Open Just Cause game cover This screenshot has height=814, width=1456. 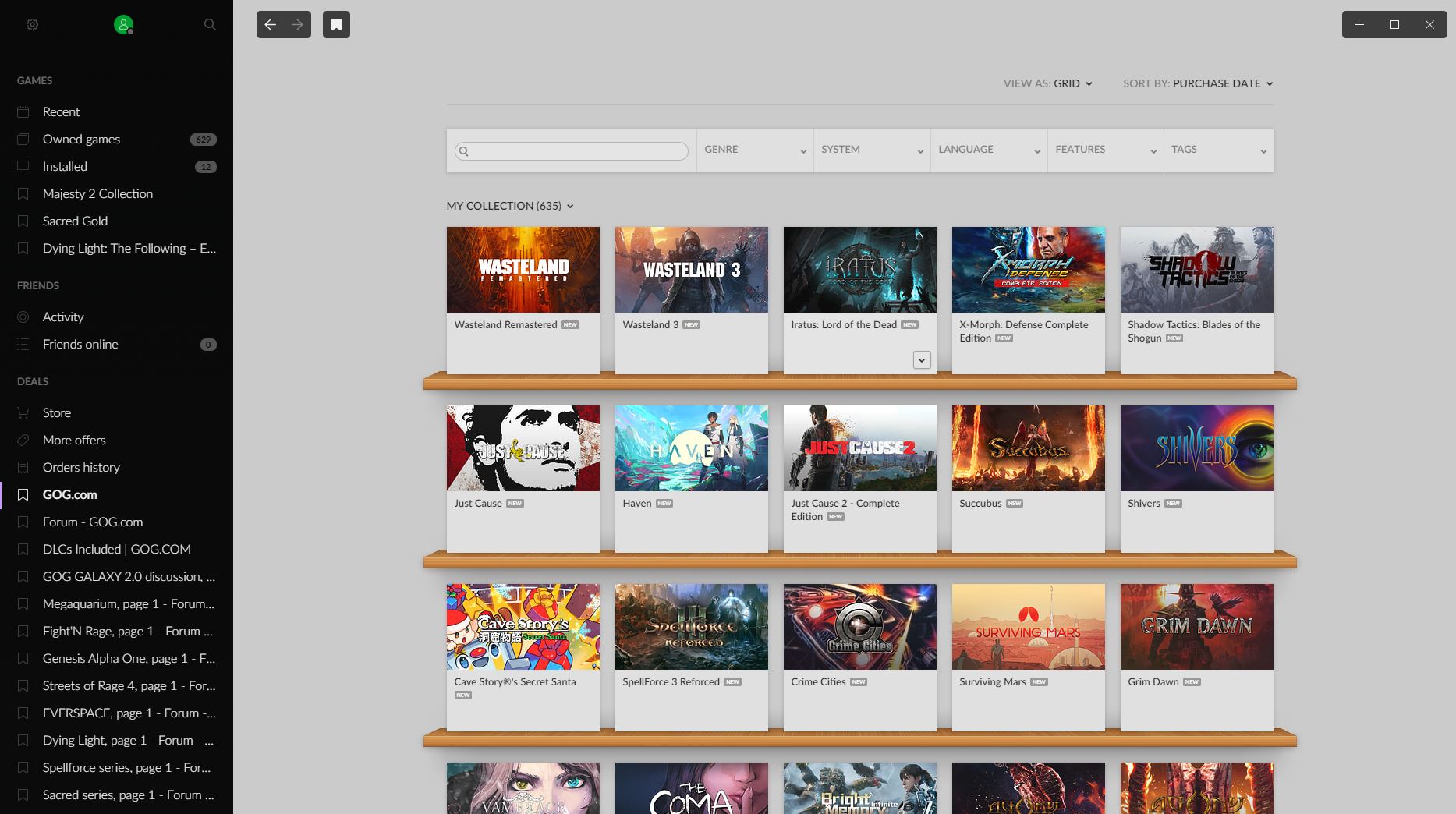point(523,448)
